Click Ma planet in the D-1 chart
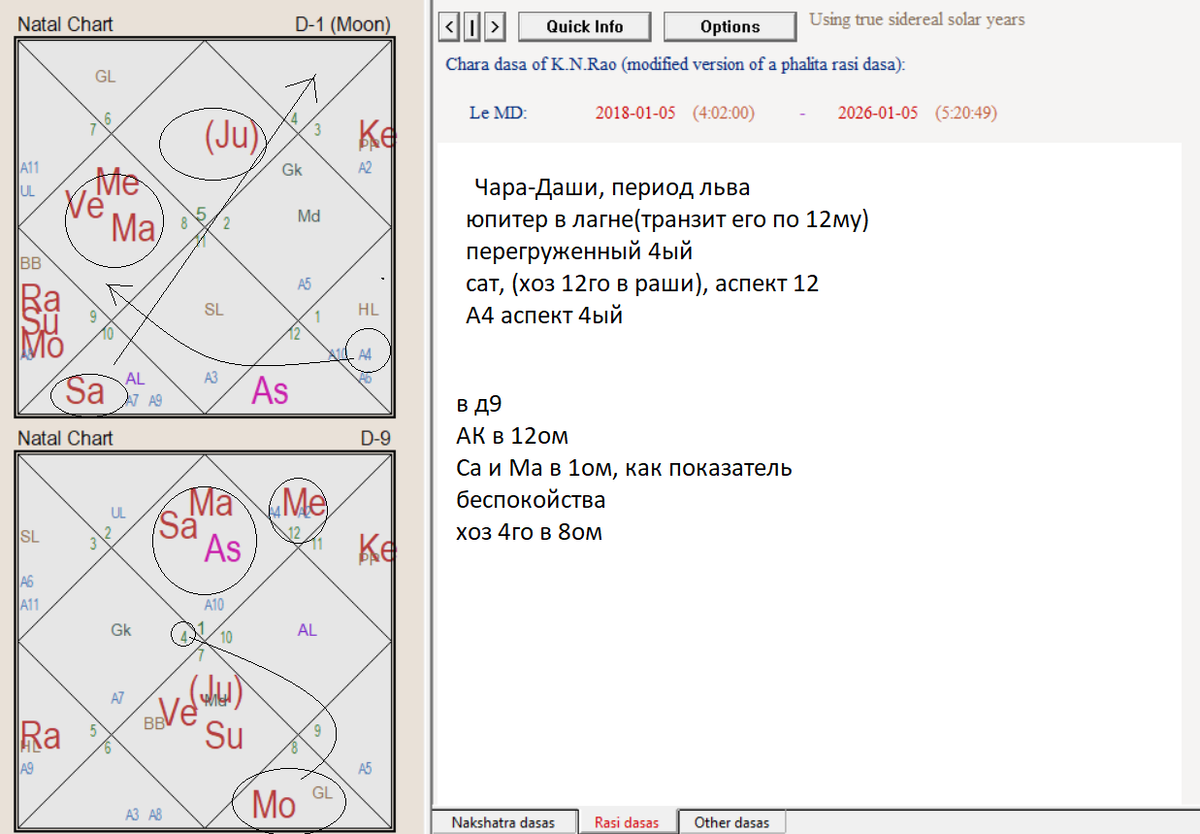This screenshot has width=1200, height=834. [133, 228]
